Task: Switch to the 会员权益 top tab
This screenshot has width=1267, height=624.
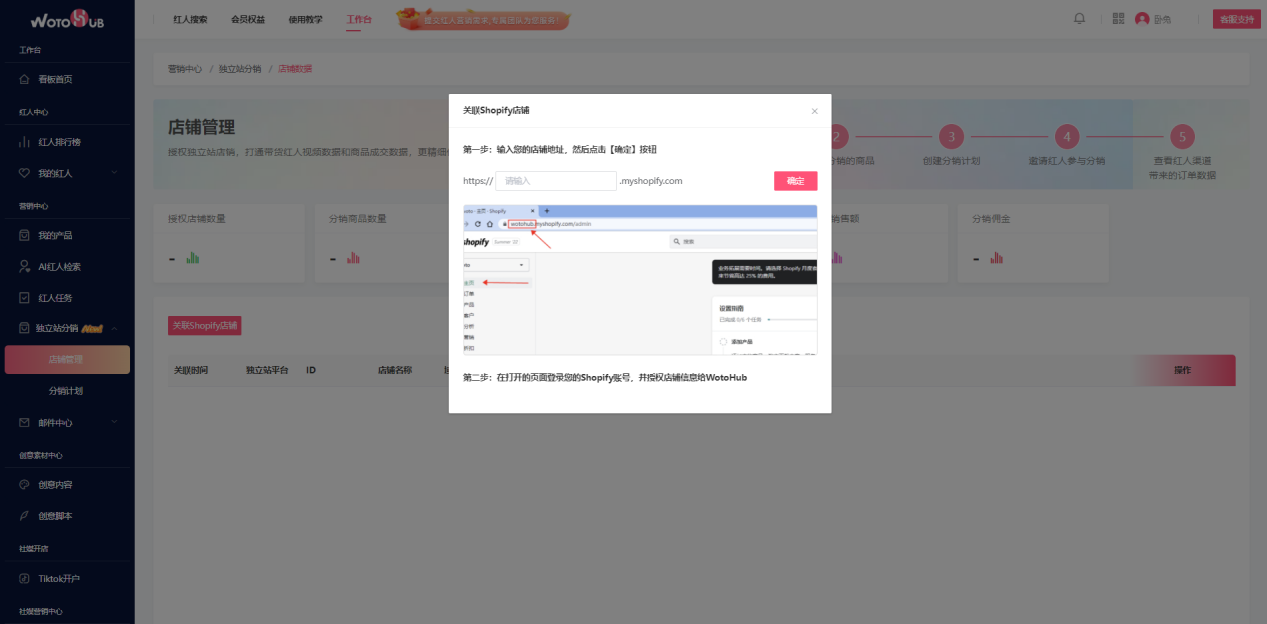Action: pos(248,19)
